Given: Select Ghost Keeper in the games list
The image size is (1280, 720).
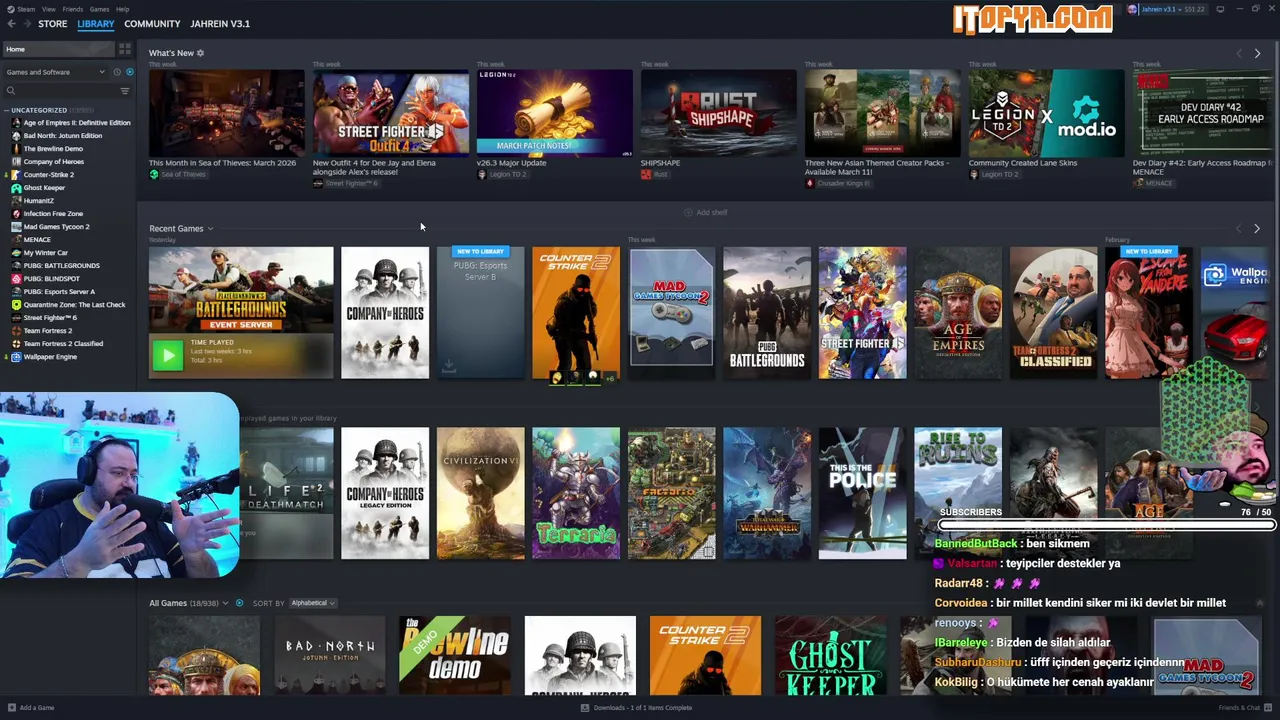Looking at the screenshot, I should point(44,188).
